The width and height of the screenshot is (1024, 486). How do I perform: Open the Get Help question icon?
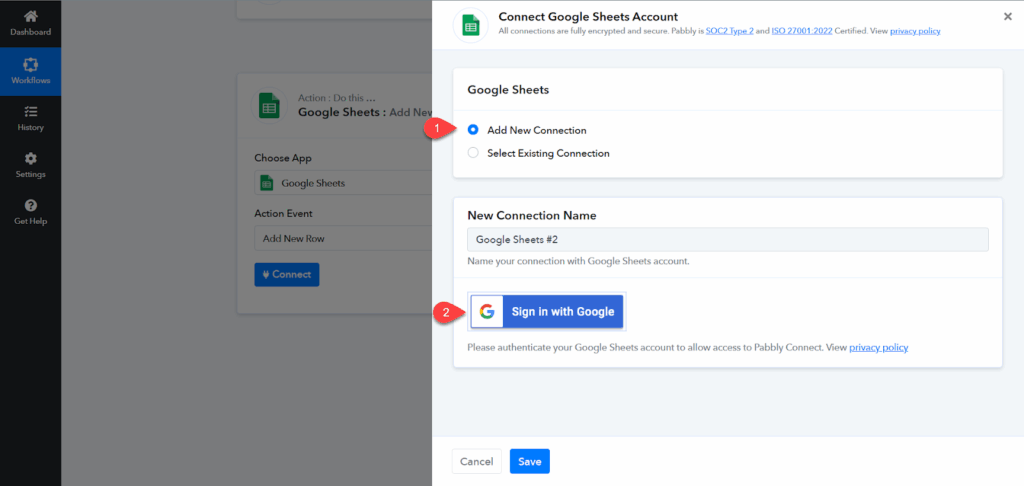pyautogui.click(x=30, y=205)
